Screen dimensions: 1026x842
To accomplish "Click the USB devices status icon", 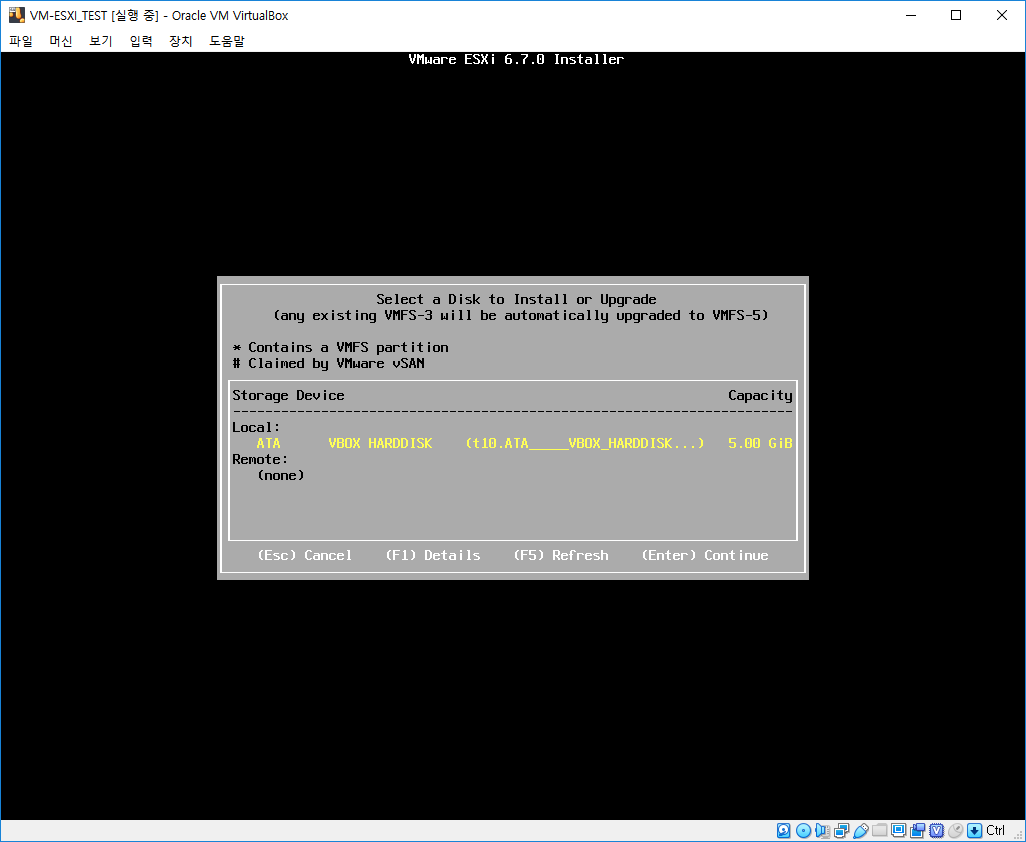I will 860,830.
